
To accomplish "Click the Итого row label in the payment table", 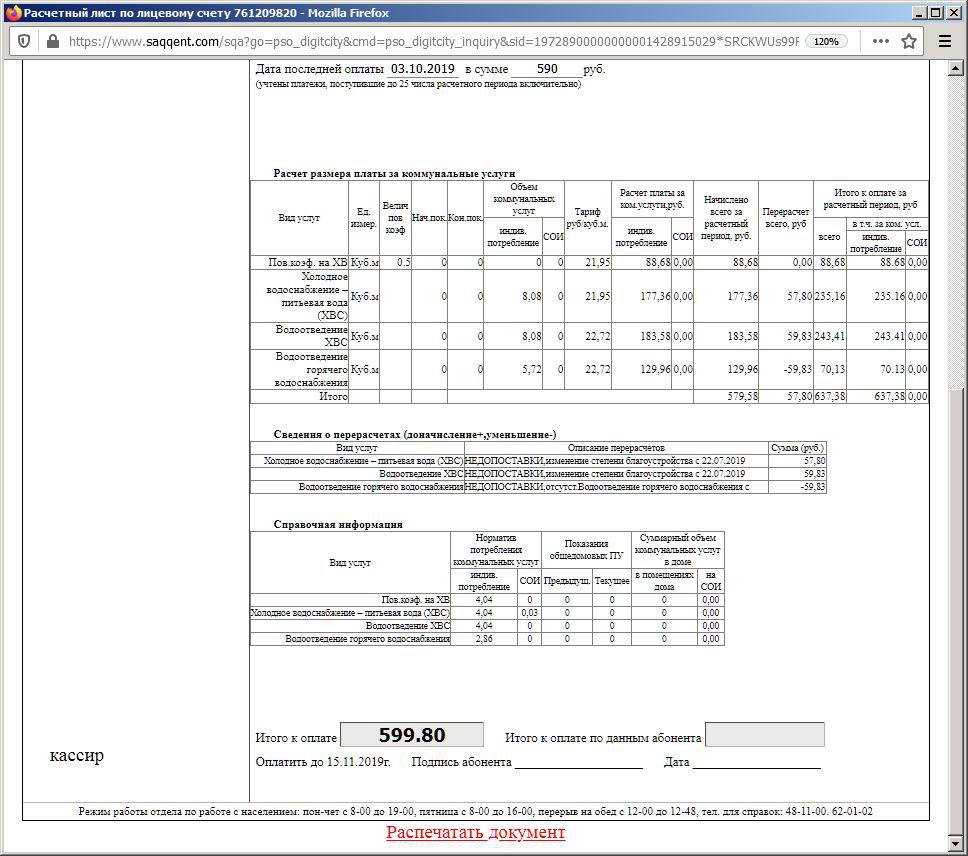I will (x=333, y=396).
